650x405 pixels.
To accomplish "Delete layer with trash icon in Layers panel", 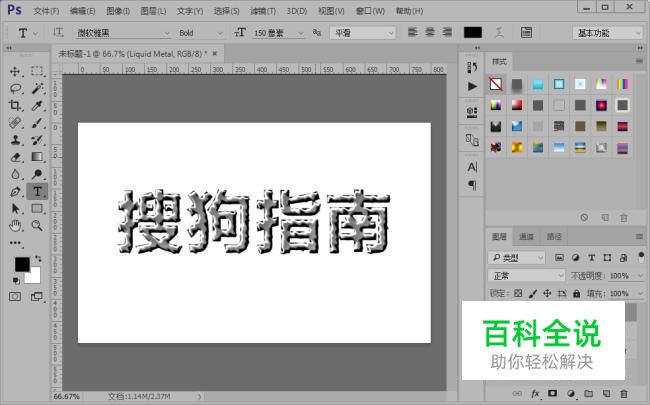I will 624,393.
